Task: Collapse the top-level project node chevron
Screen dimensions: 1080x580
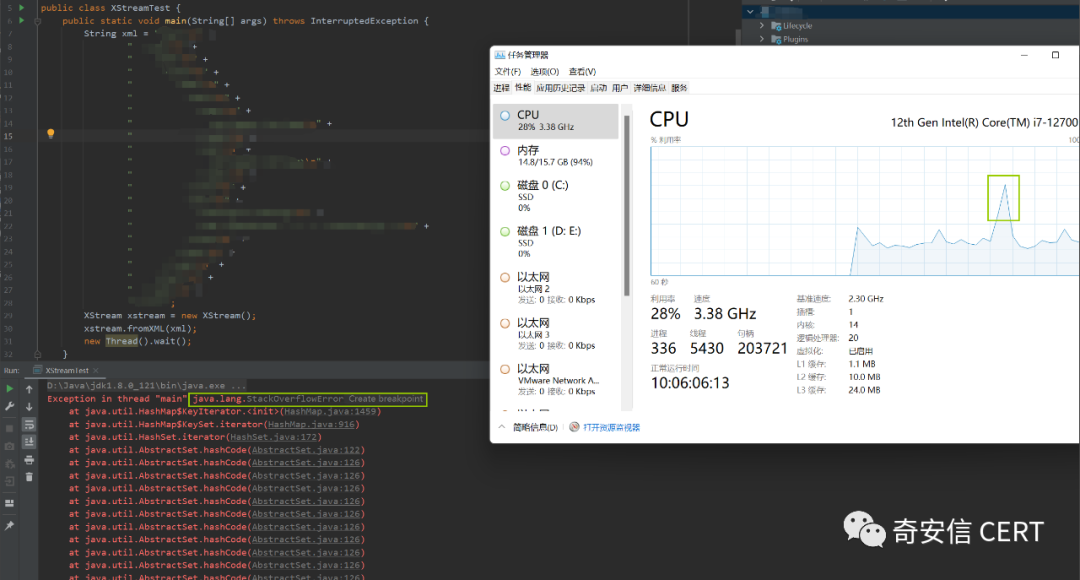Action: pyautogui.click(x=750, y=12)
